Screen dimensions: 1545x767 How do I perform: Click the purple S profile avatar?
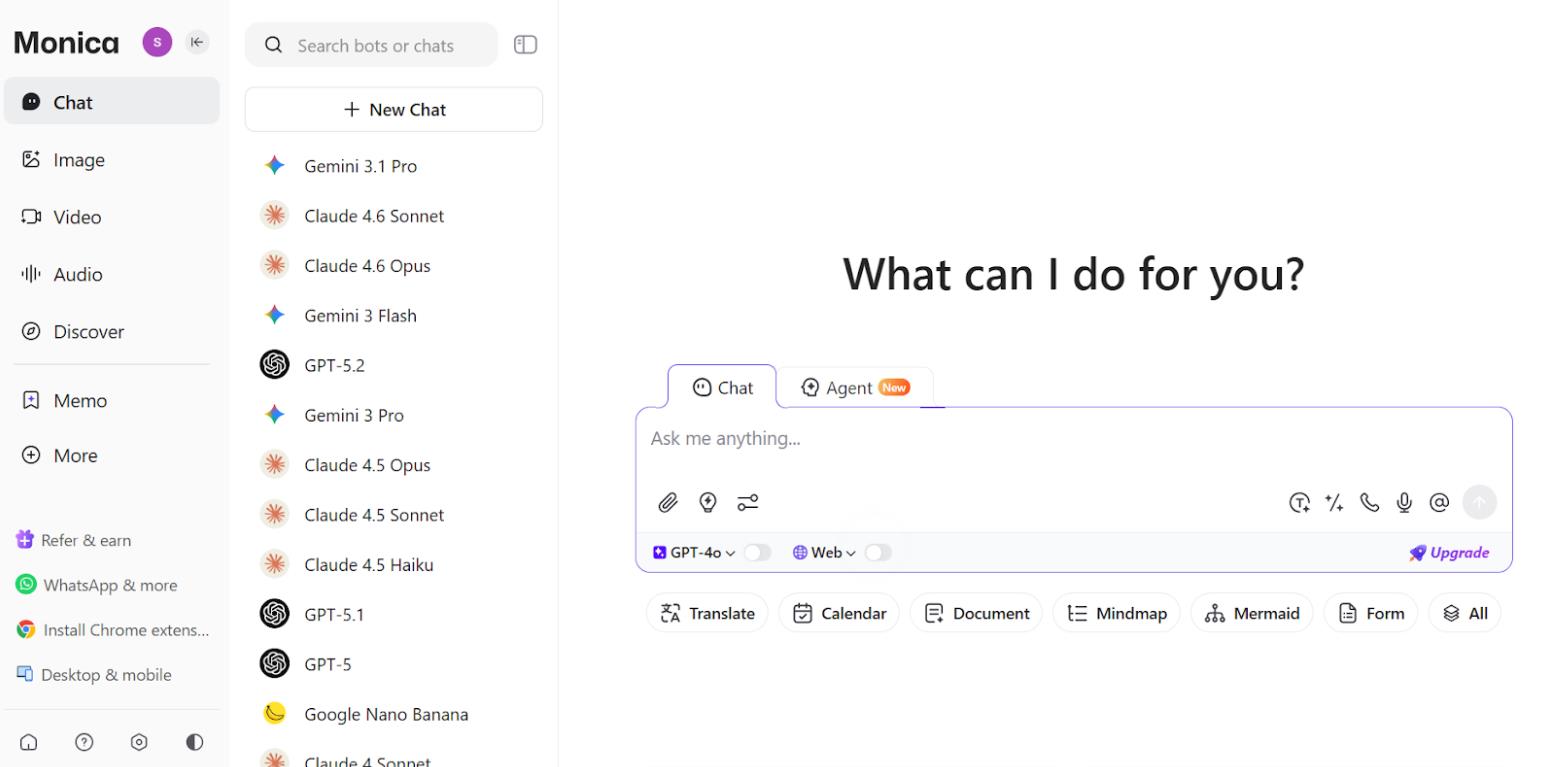pos(157,42)
